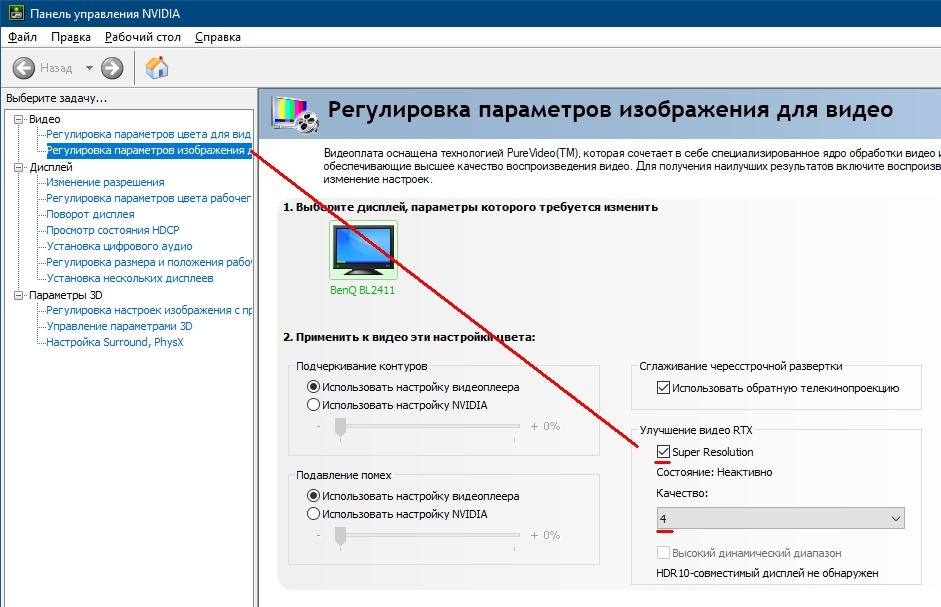Click the Forward arrow button

tap(112, 68)
